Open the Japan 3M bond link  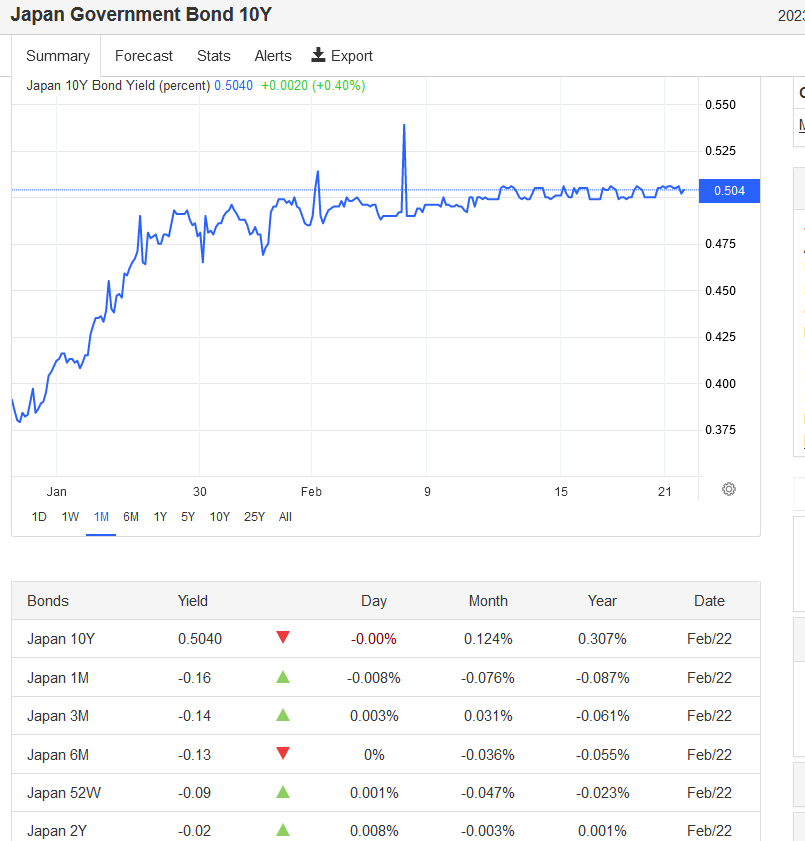[58, 716]
